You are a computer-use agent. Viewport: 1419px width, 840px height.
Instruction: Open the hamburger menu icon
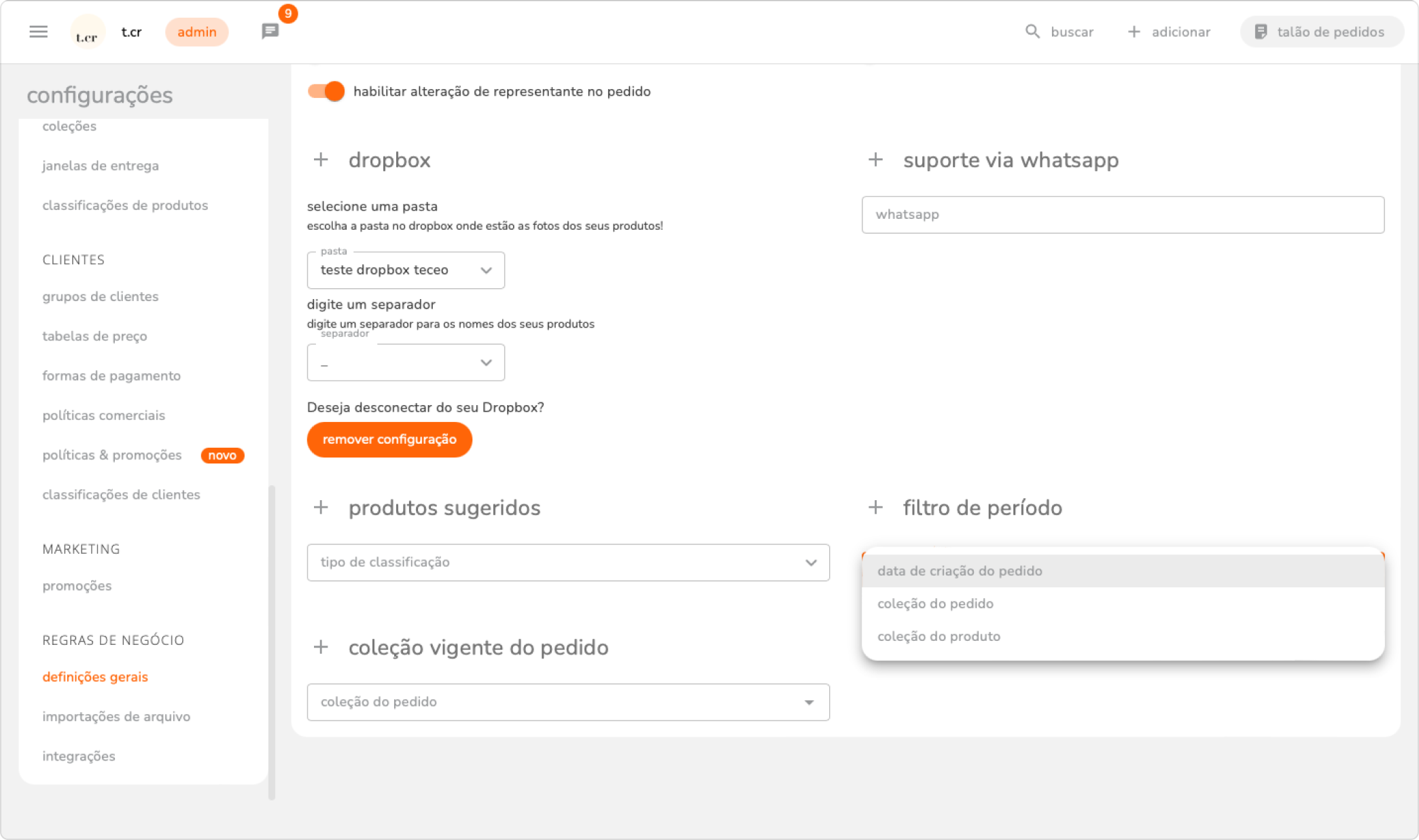coord(39,32)
